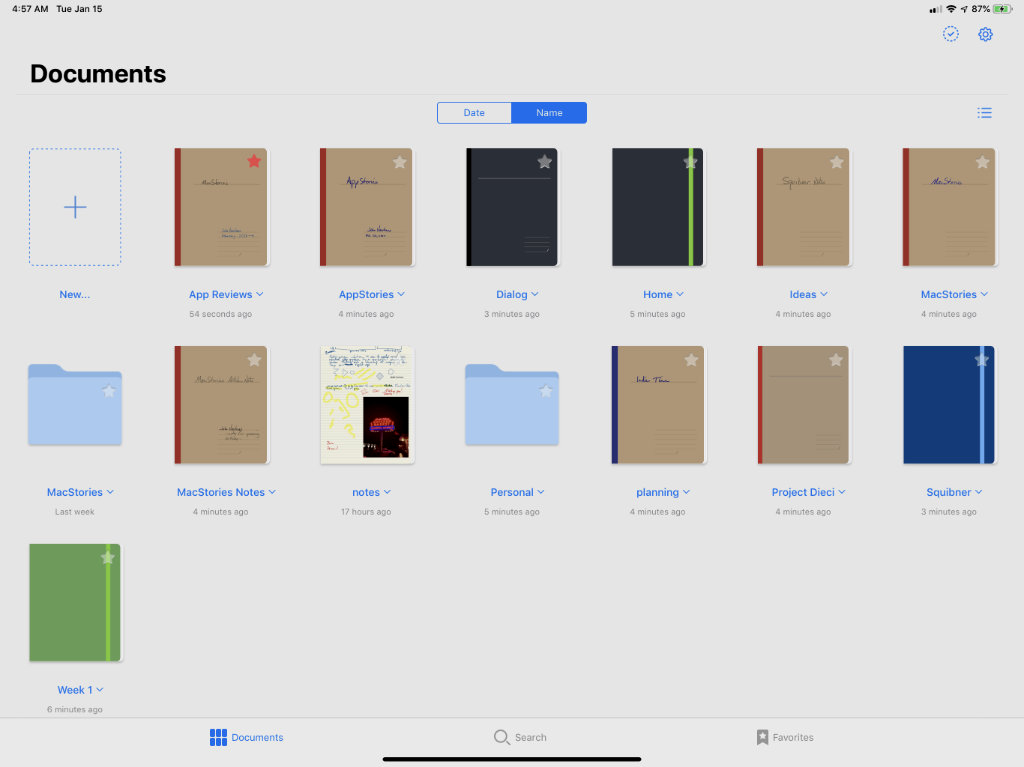Open the blue Squibner notebook cover

[949, 405]
